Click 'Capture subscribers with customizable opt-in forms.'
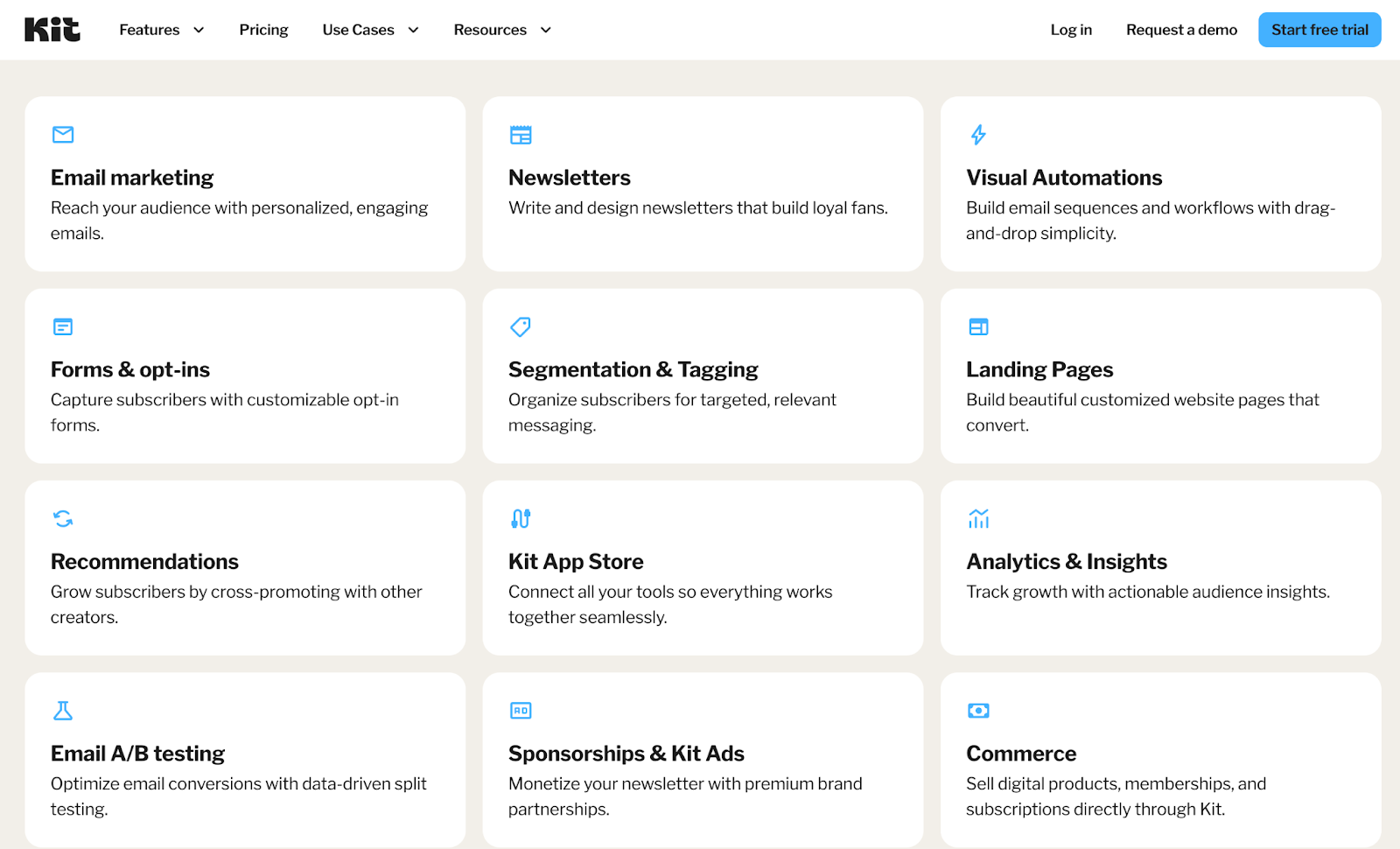The width and height of the screenshot is (1400, 849). coord(225,412)
